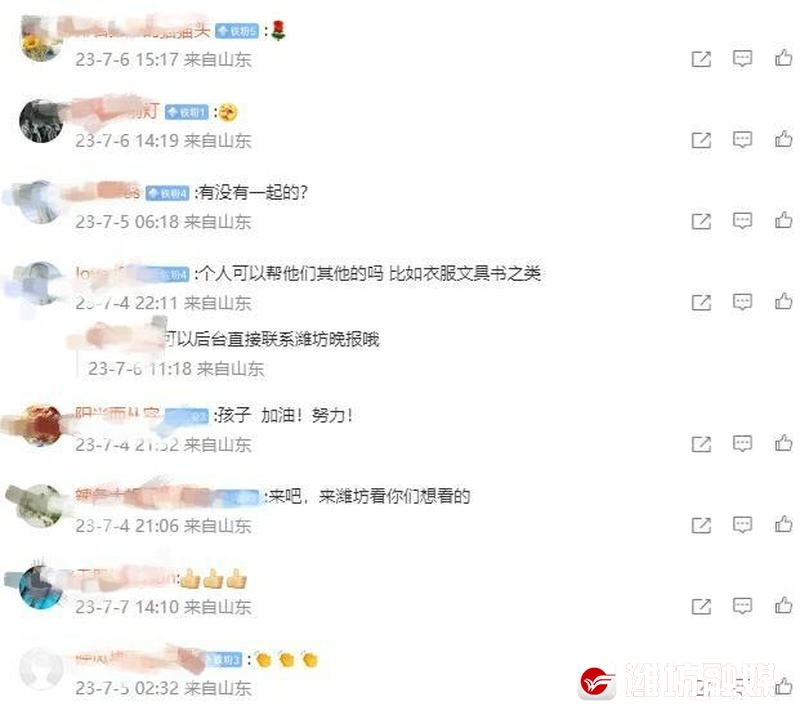Reply to the '有没有一起的?' comment
Viewport: 800px width, 724px height.
coord(742,221)
